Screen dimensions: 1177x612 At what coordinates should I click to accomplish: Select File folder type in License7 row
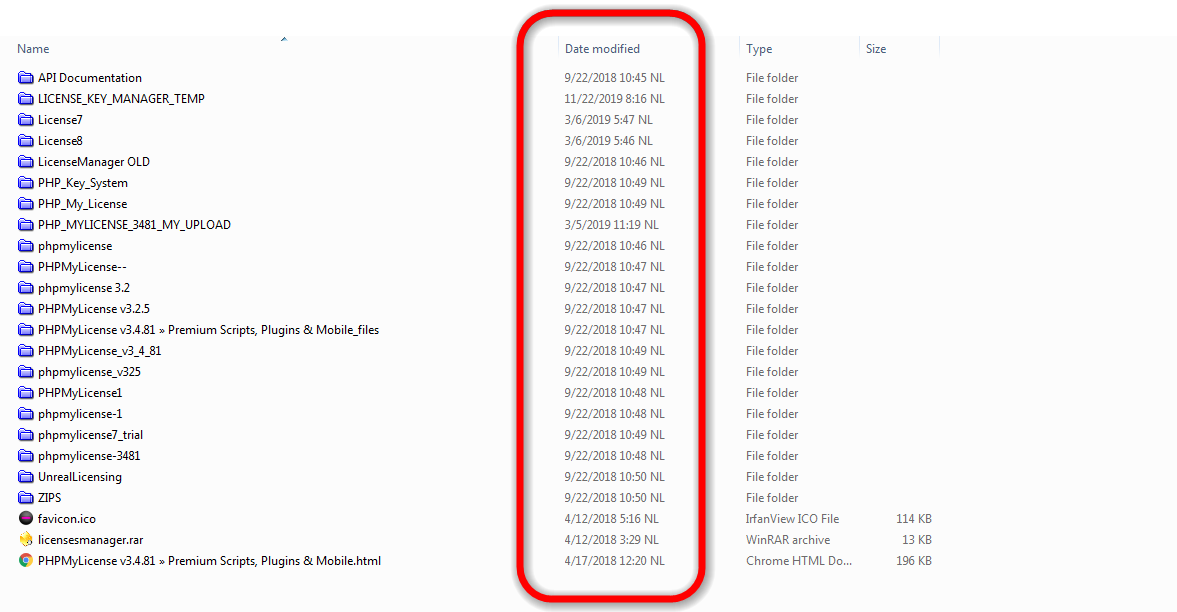pos(772,119)
